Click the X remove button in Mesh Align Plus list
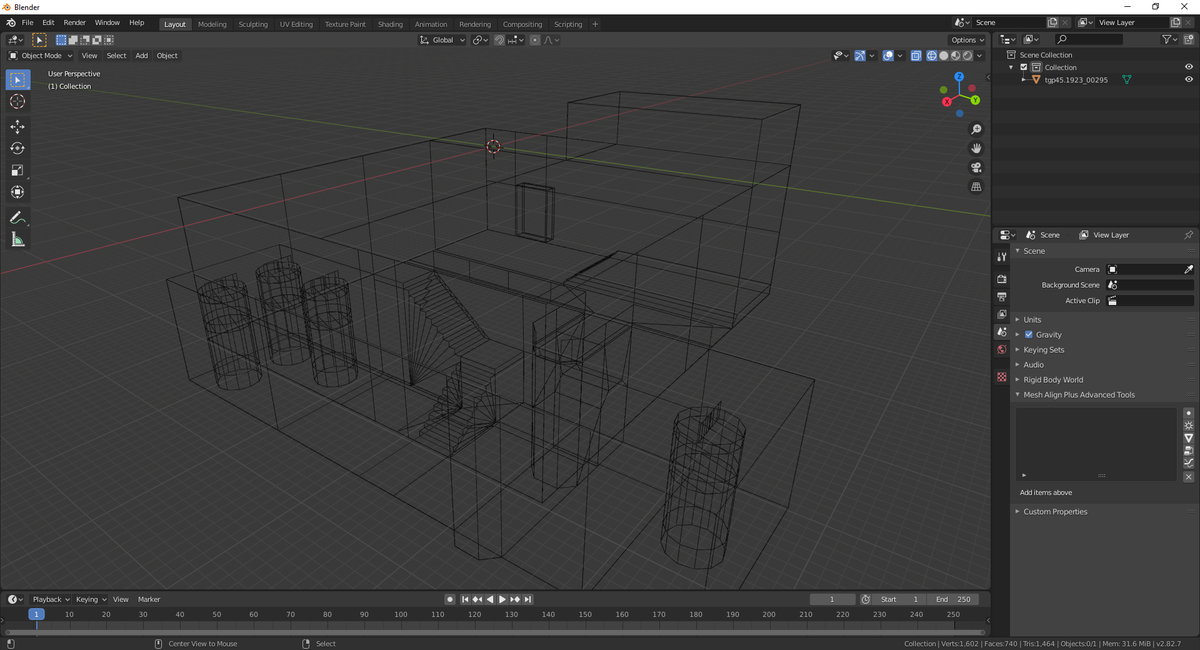Image resolution: width=1200 pixels, height=650 pixels. point(1188,477)
